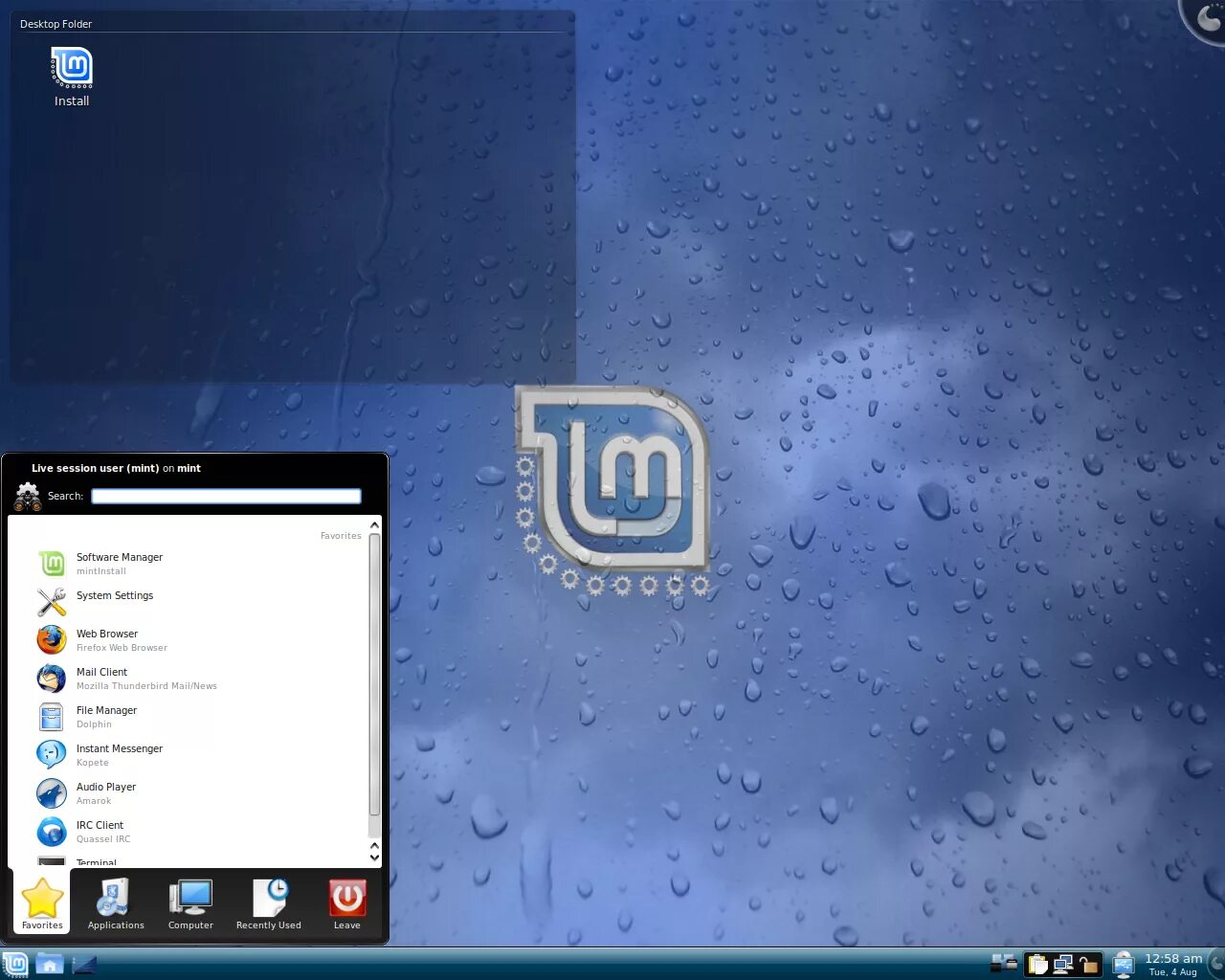Toggle the Mint menu launcher button
1225x980 pixels.
tap(15, 963)
